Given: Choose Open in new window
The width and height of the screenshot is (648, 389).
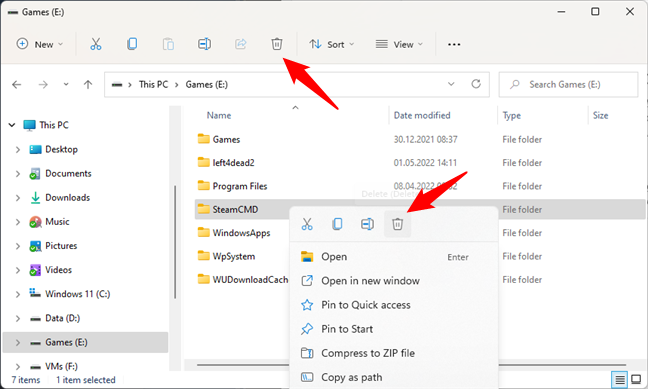Looking at the screenshot, I should pyautogui.click(x=394, y=281).
